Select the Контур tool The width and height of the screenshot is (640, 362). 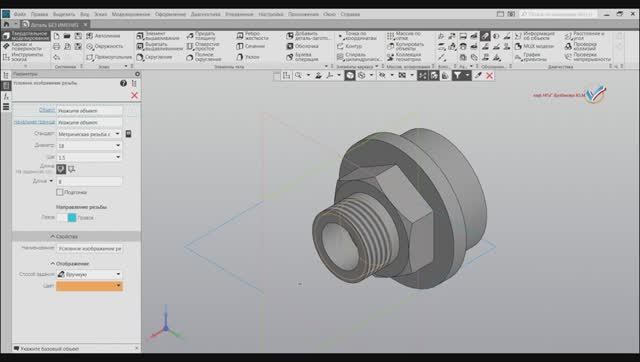tap(349, 47)
